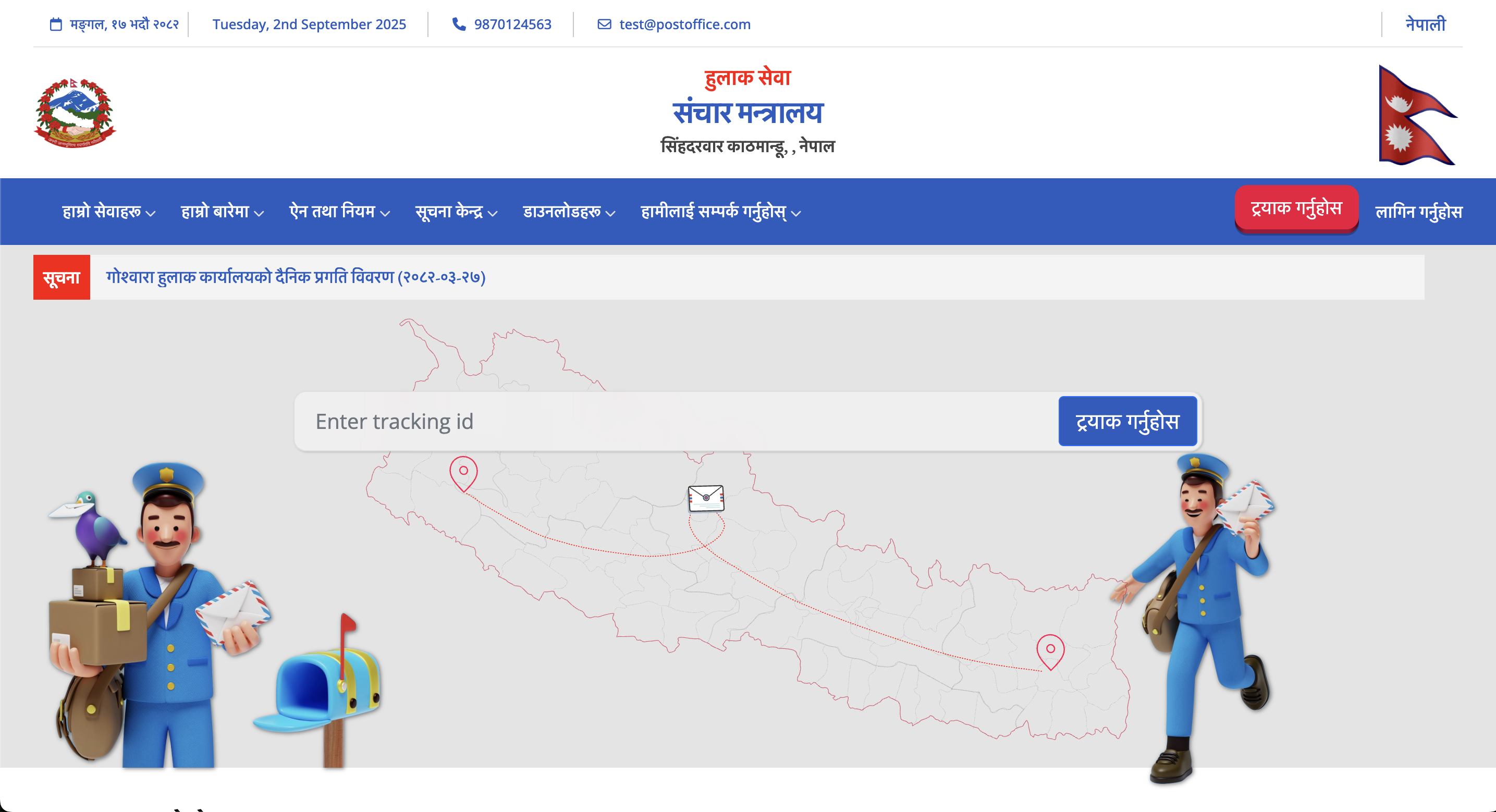Expand the हाम्रो सेवाहरू dropdown menu

coord(108,212)
